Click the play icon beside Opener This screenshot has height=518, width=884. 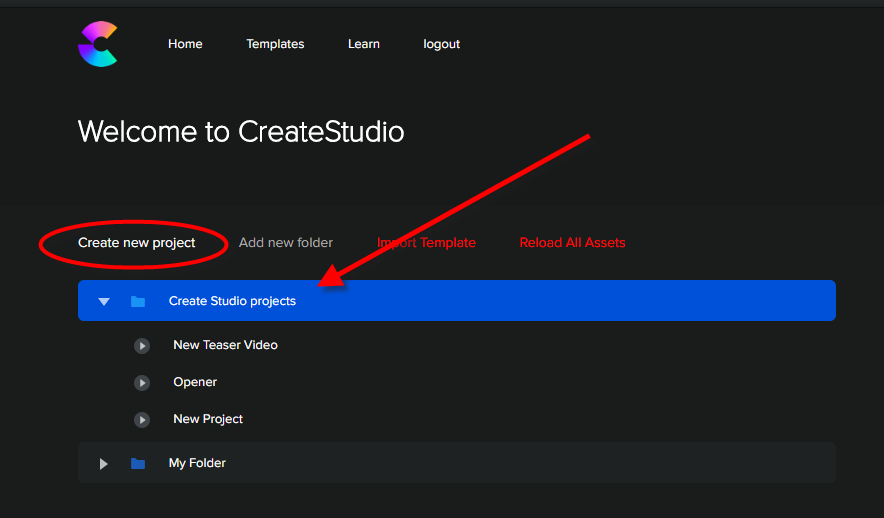coord(142,383)
